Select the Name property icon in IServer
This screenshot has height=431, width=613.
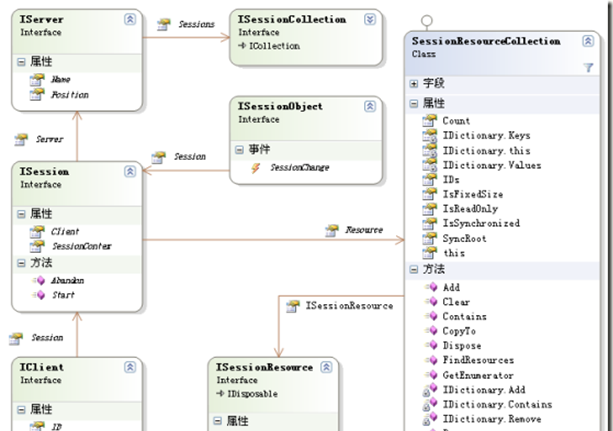[37, 79]
